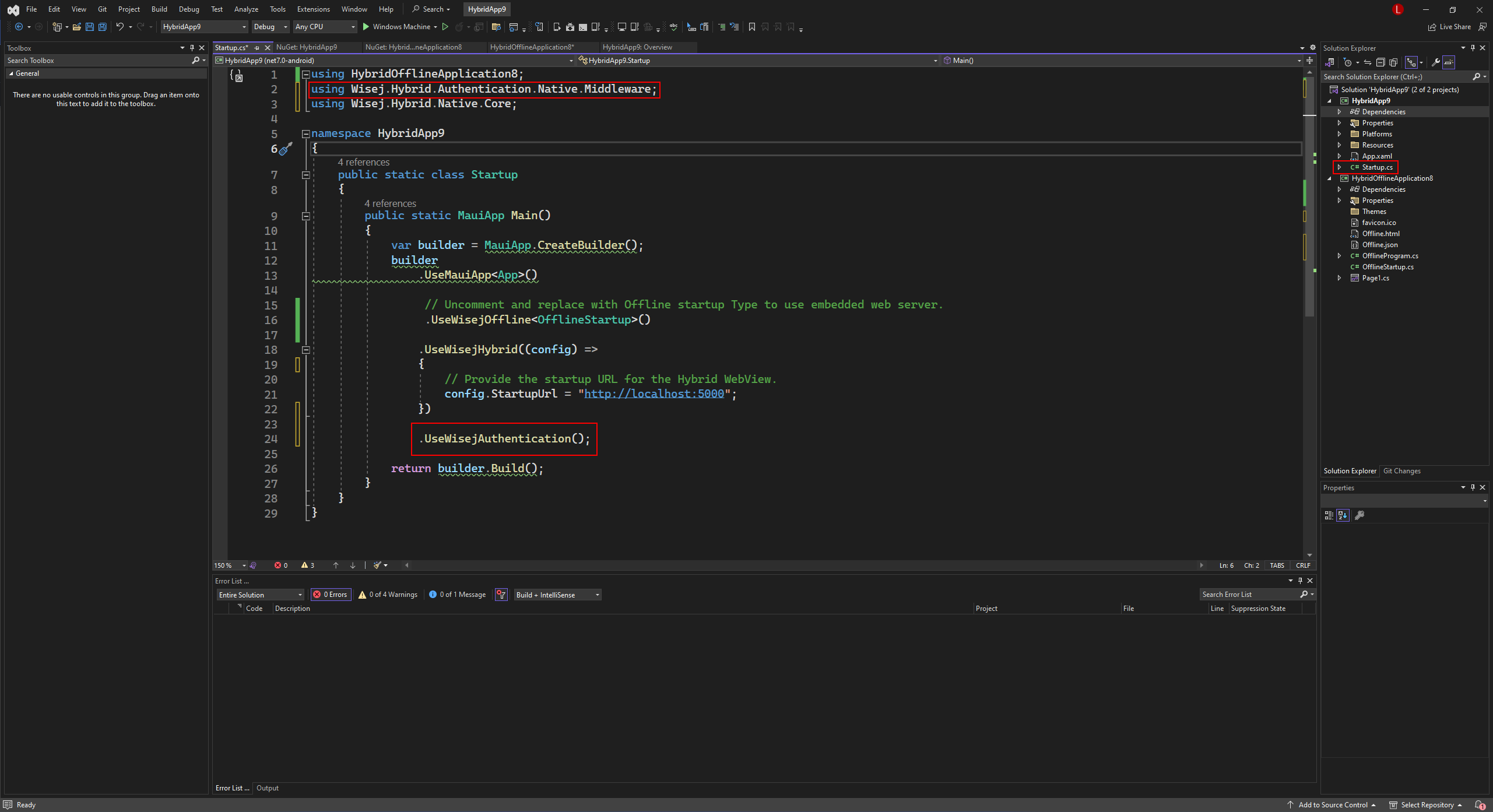Collapse the Startup class outlining marker
Viewport: 1493px width, 812px height.
(x=305, y=175)
